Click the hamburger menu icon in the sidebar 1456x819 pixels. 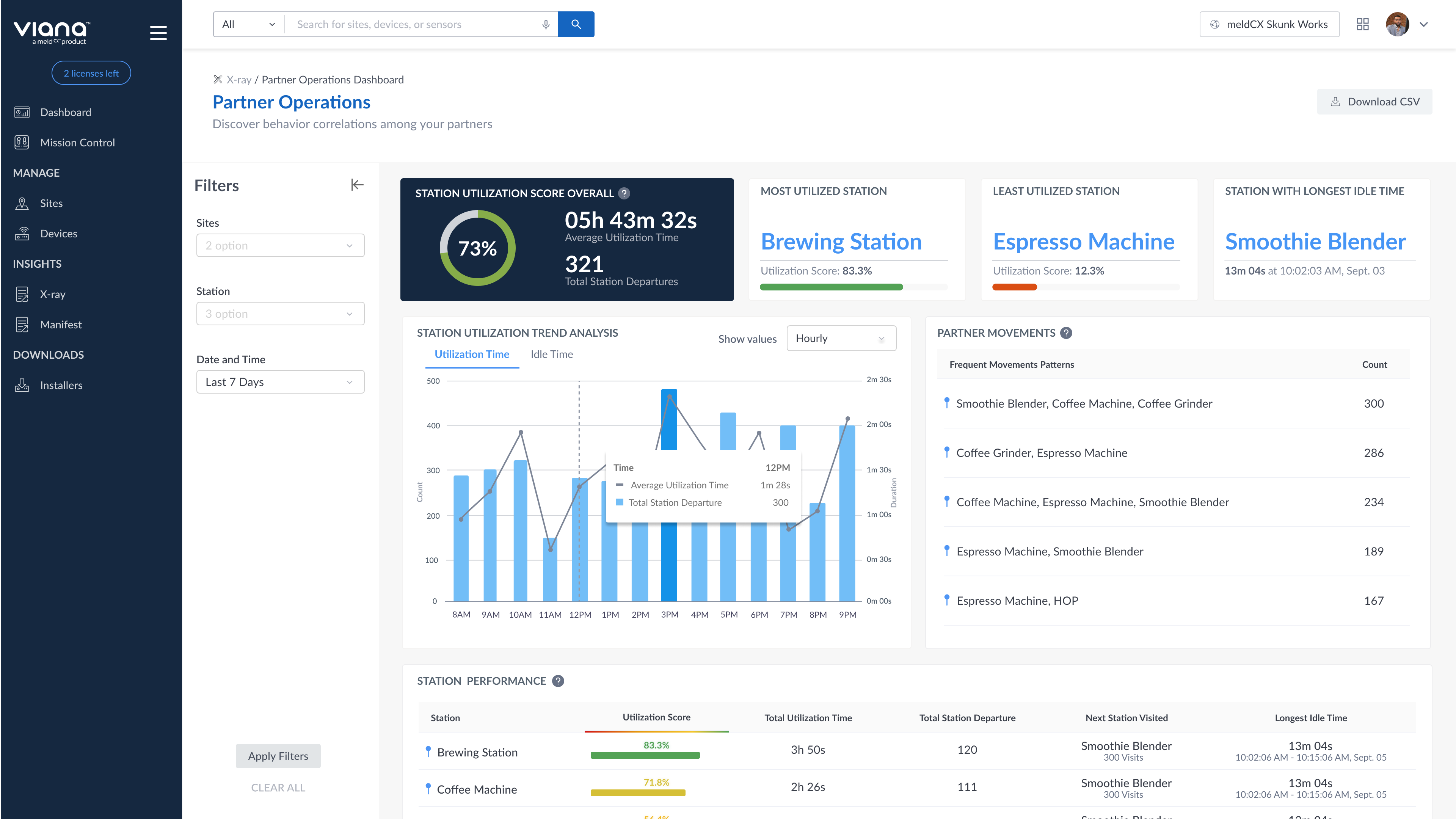(158, 33)
